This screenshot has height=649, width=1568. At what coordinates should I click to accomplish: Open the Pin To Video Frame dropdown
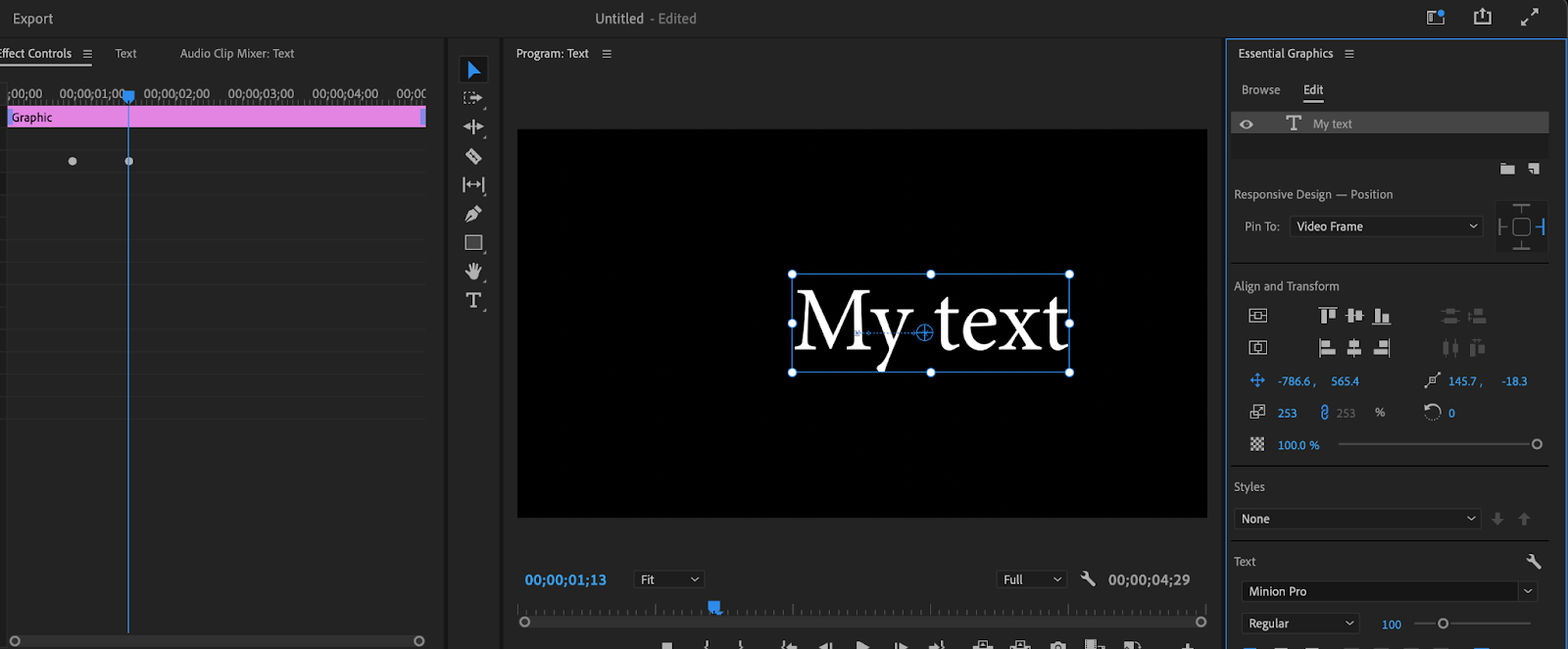pos(1386,226)
